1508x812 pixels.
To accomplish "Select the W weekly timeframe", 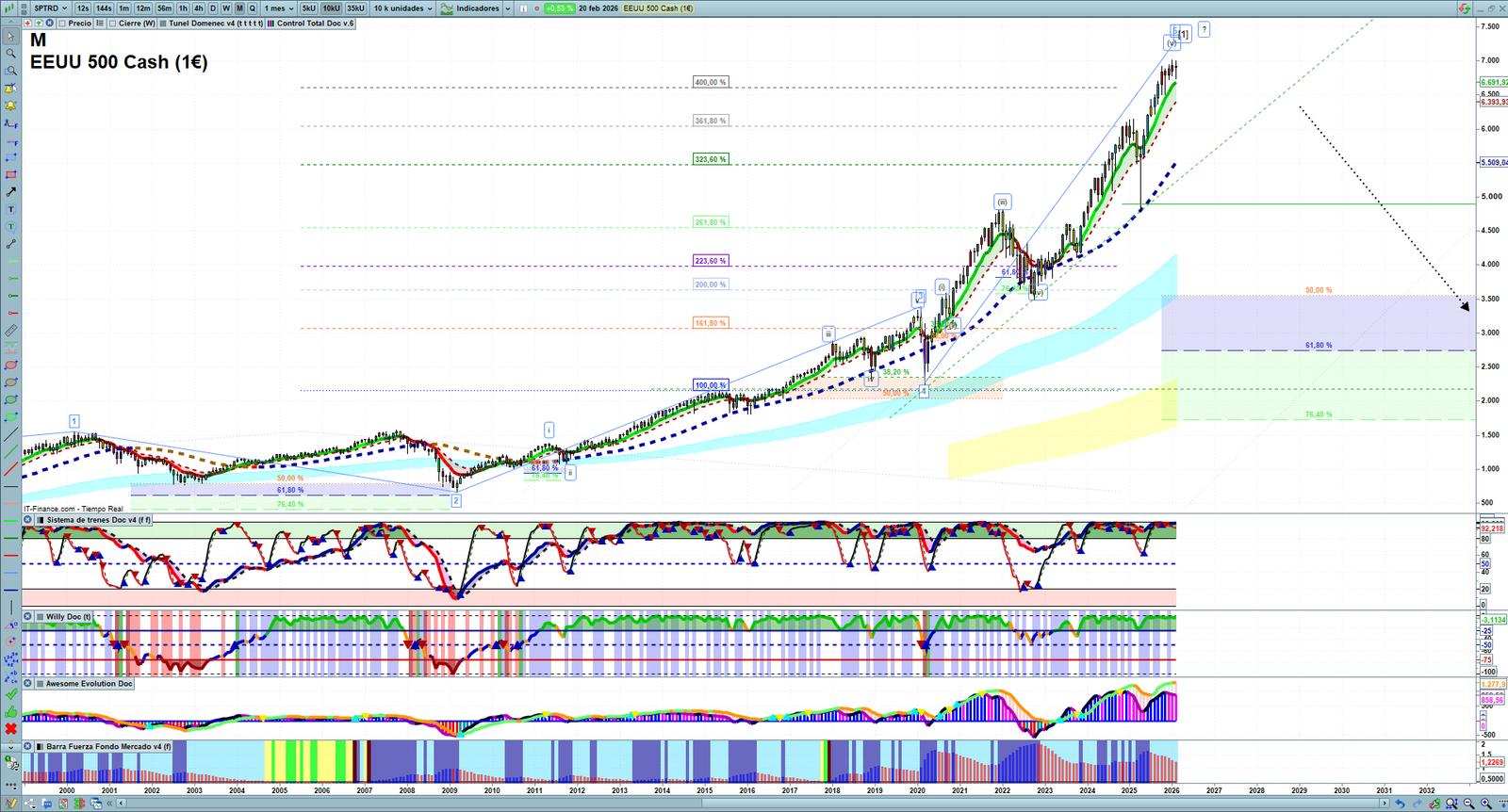I will [x=226, y=8].
